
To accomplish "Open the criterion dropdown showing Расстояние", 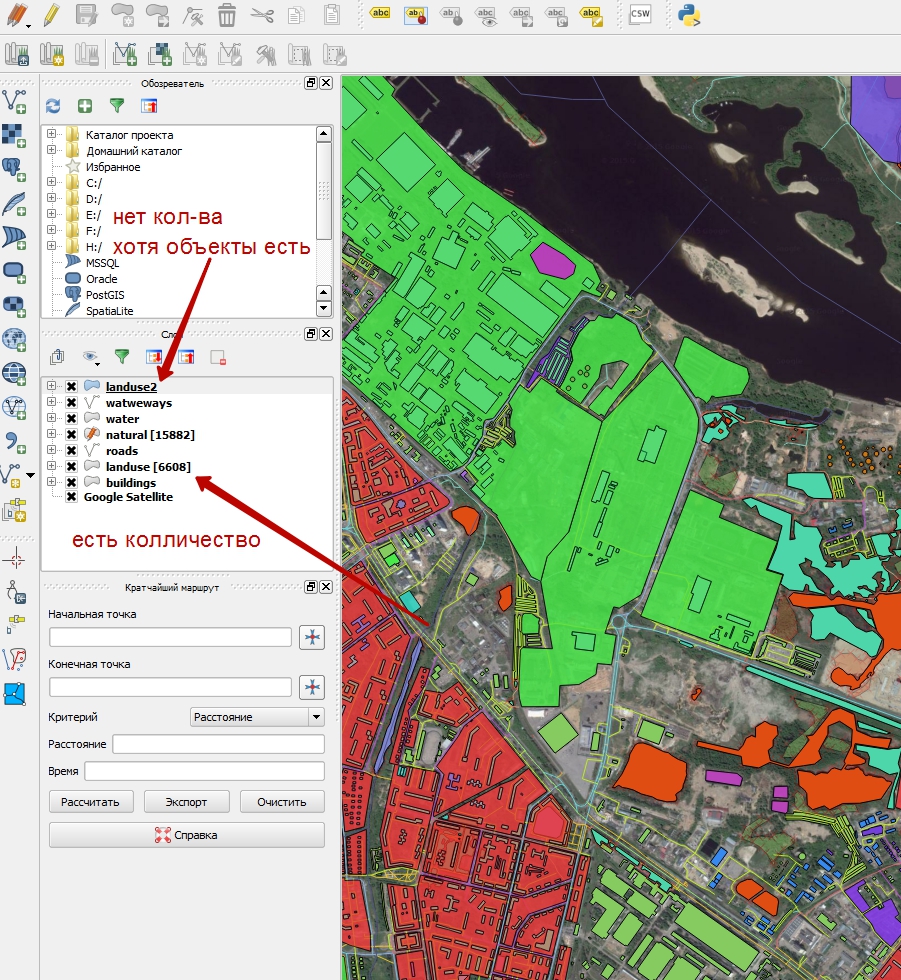I will pyautogui.click(x=257, y=717).
